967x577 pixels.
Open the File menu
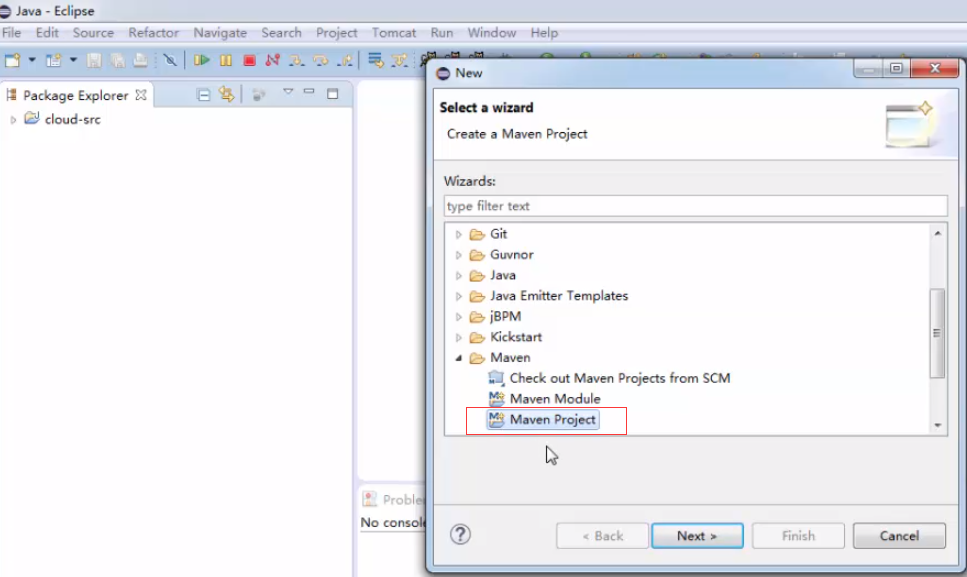11,33
